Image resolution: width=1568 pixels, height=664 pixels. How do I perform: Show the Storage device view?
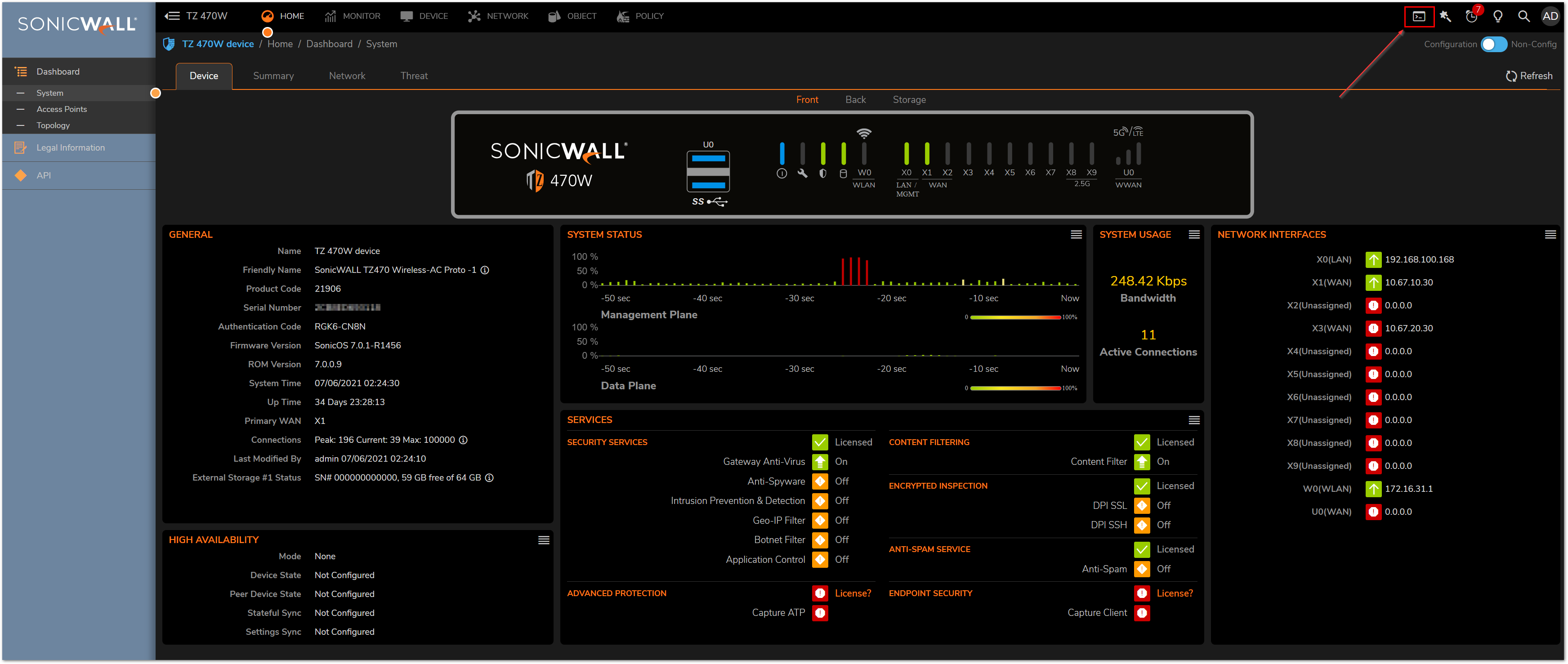(909, 100)
